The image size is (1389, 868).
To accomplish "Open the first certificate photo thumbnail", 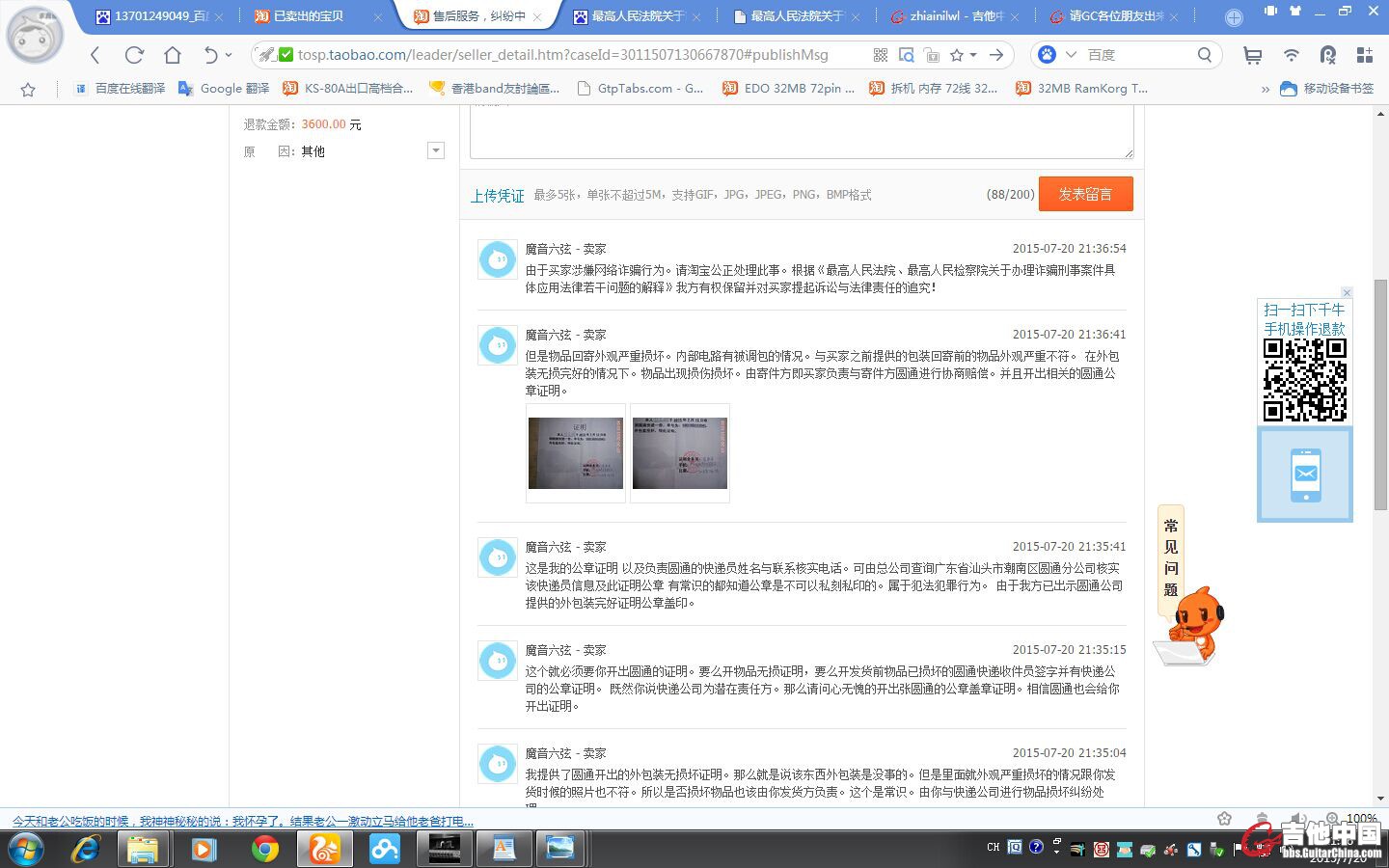I will point(576,453).
